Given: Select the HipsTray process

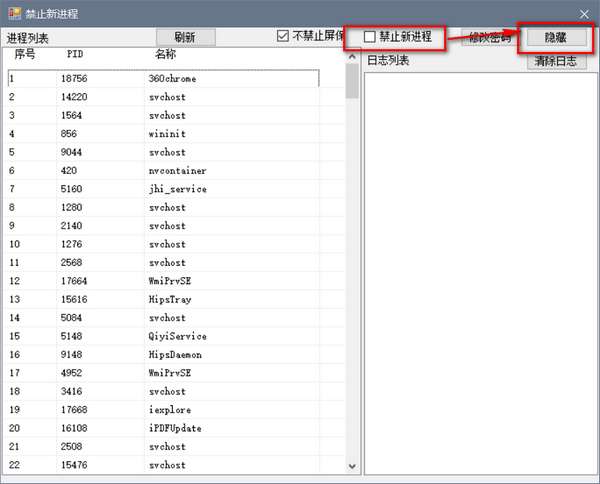Looking at the screenshot, I should coord(163,299).
